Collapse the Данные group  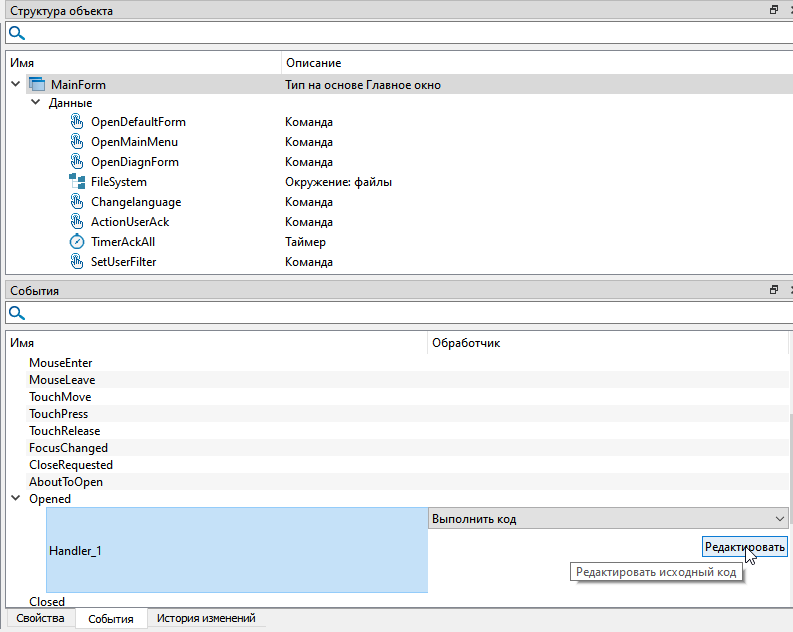click(36, 103)
